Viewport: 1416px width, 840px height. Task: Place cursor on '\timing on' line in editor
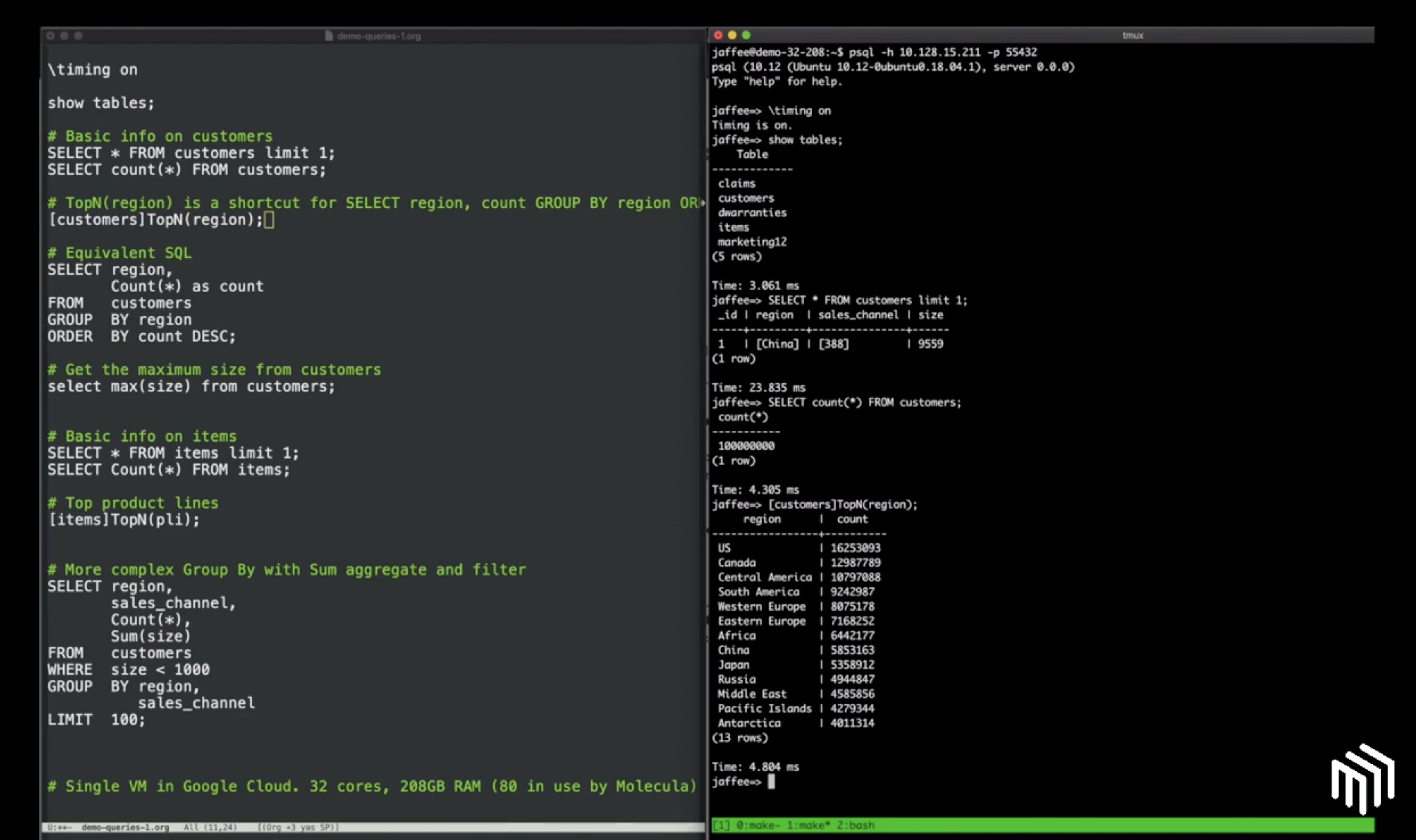(92, 69)
